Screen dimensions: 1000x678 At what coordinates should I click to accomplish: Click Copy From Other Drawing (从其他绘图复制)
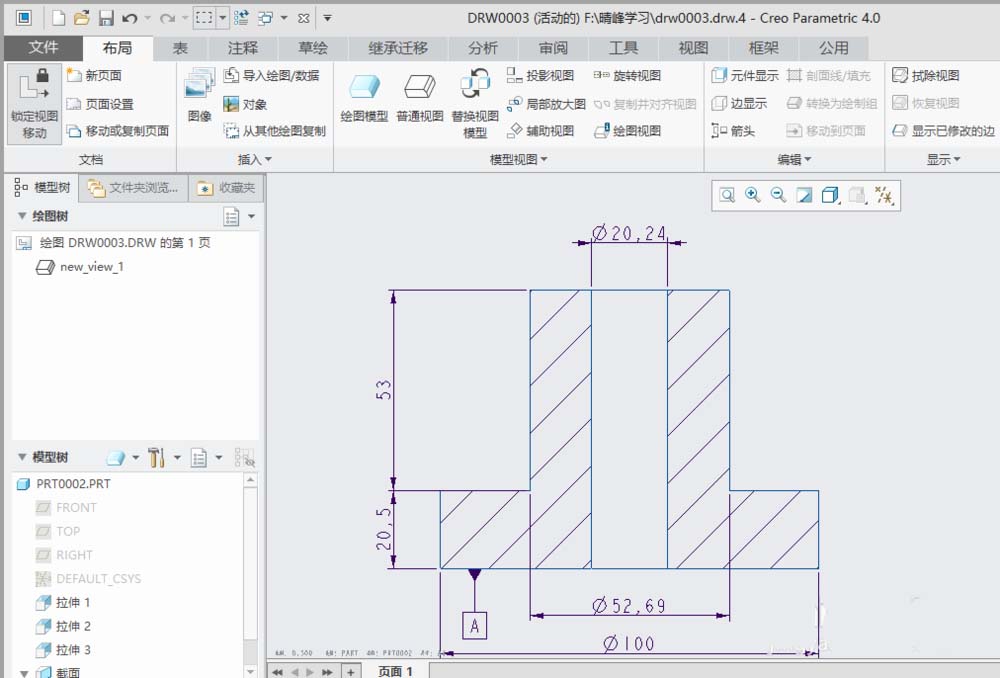pyautogui.click(x=276, y=131)
